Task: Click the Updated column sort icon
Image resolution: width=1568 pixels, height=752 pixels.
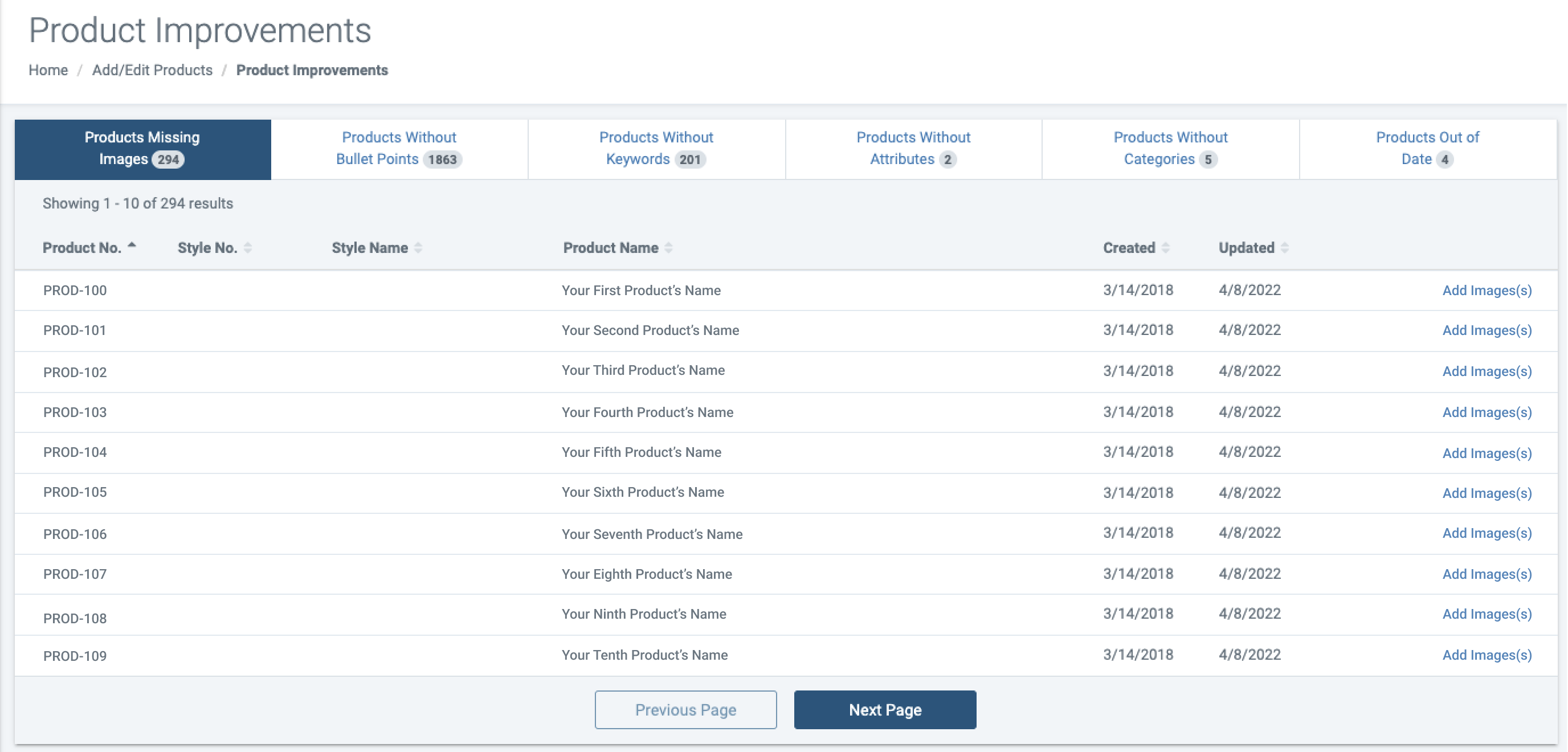Action: click(x=1284, y=248)
